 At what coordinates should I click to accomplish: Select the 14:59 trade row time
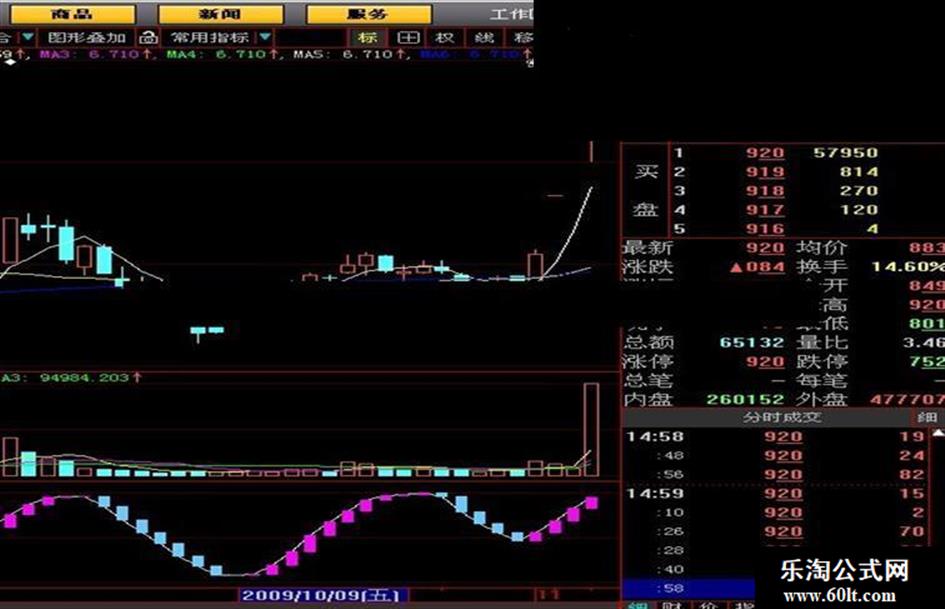pyautogui.click(x=655, y=494)
